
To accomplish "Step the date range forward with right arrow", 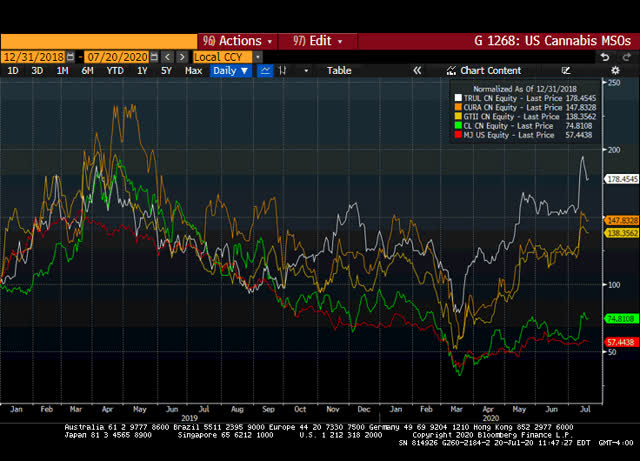I will (x=183, y=57).
